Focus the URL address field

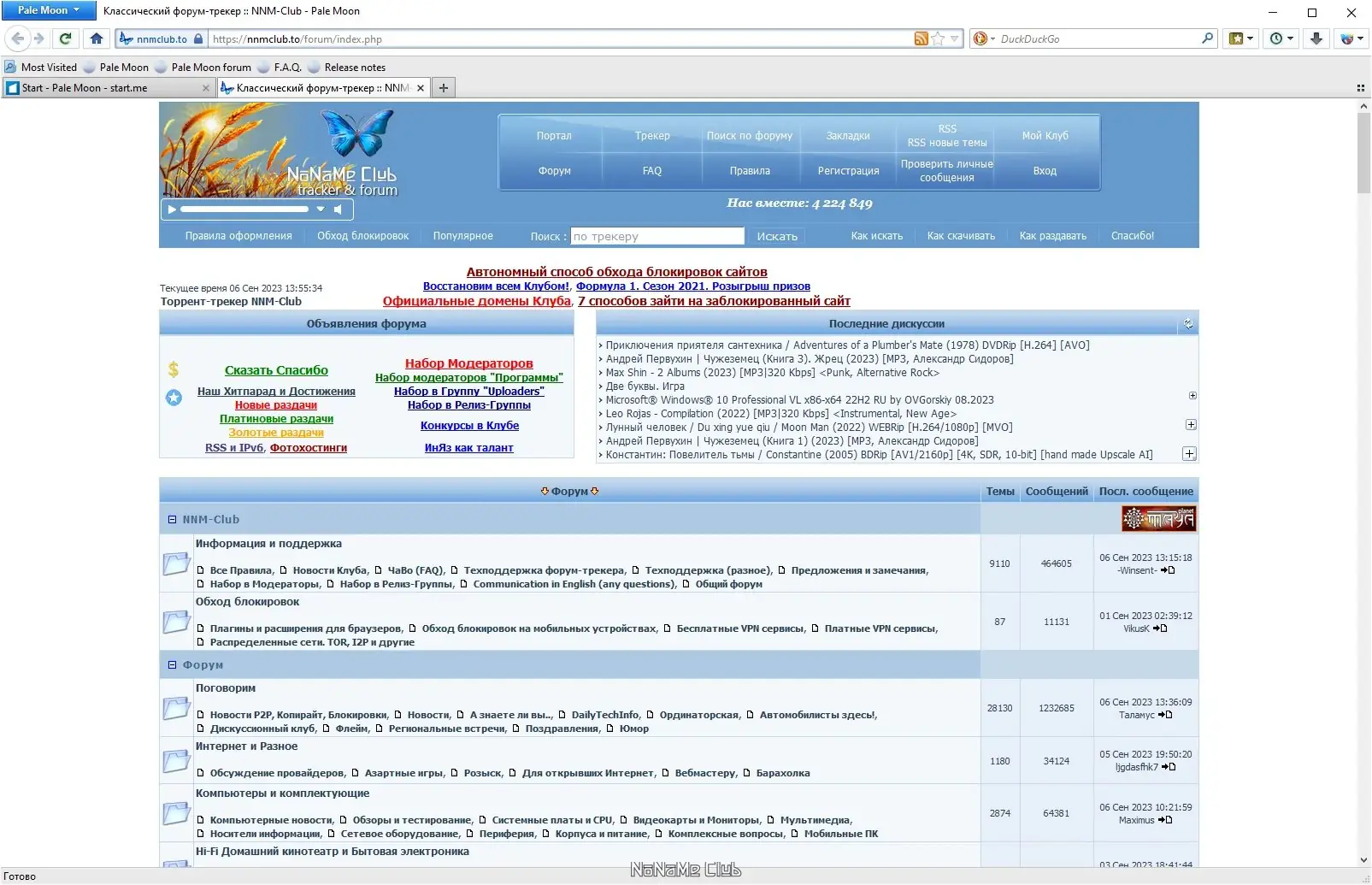pos(561,38)
